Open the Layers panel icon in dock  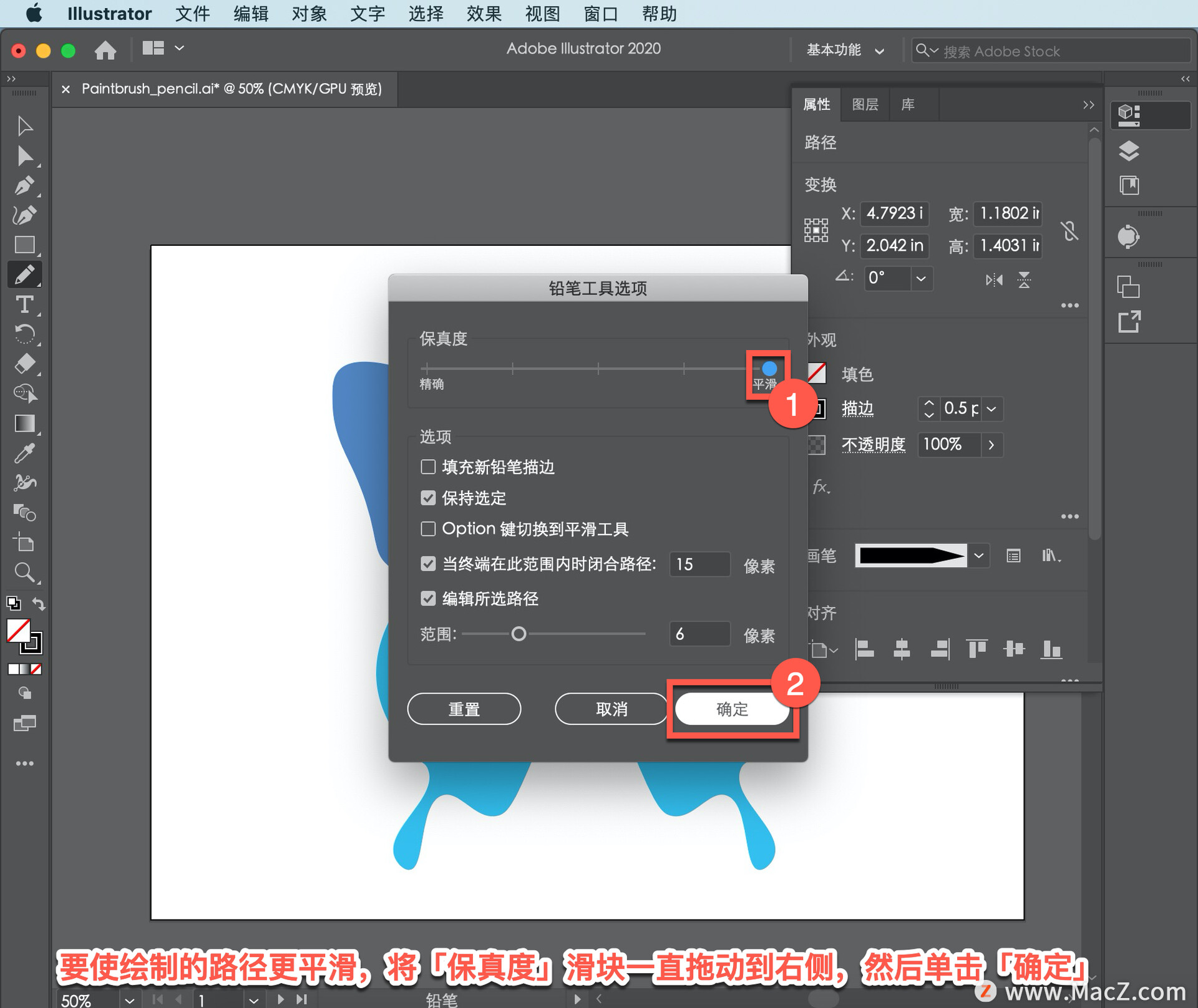point(1129,151)
